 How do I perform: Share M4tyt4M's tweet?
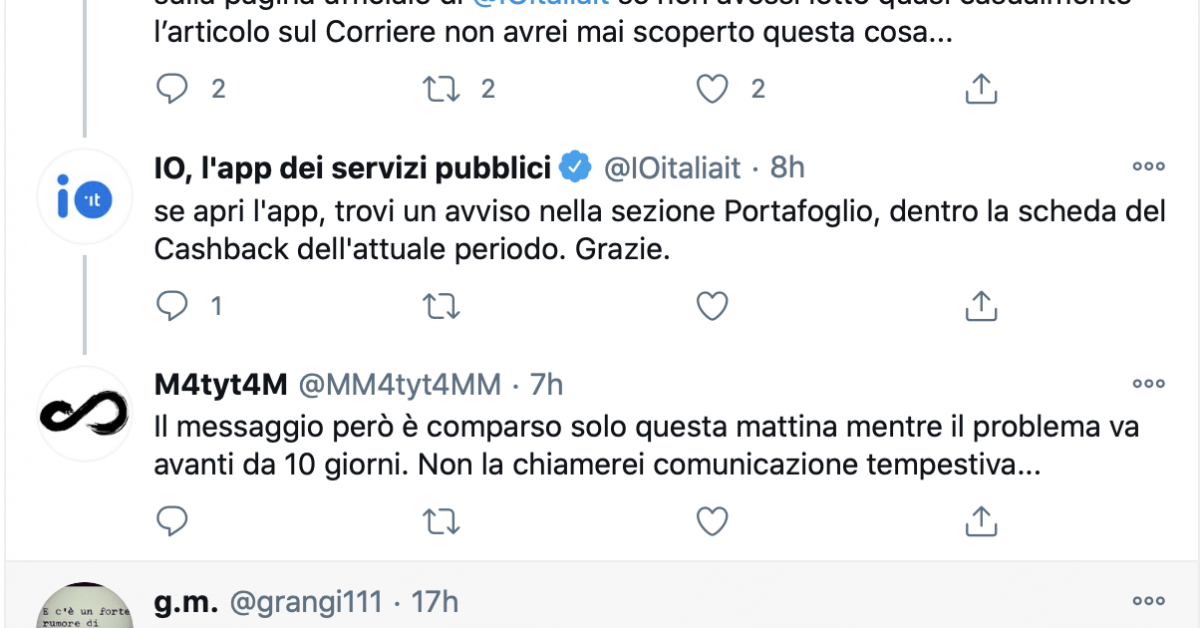(x=981, y=520)
